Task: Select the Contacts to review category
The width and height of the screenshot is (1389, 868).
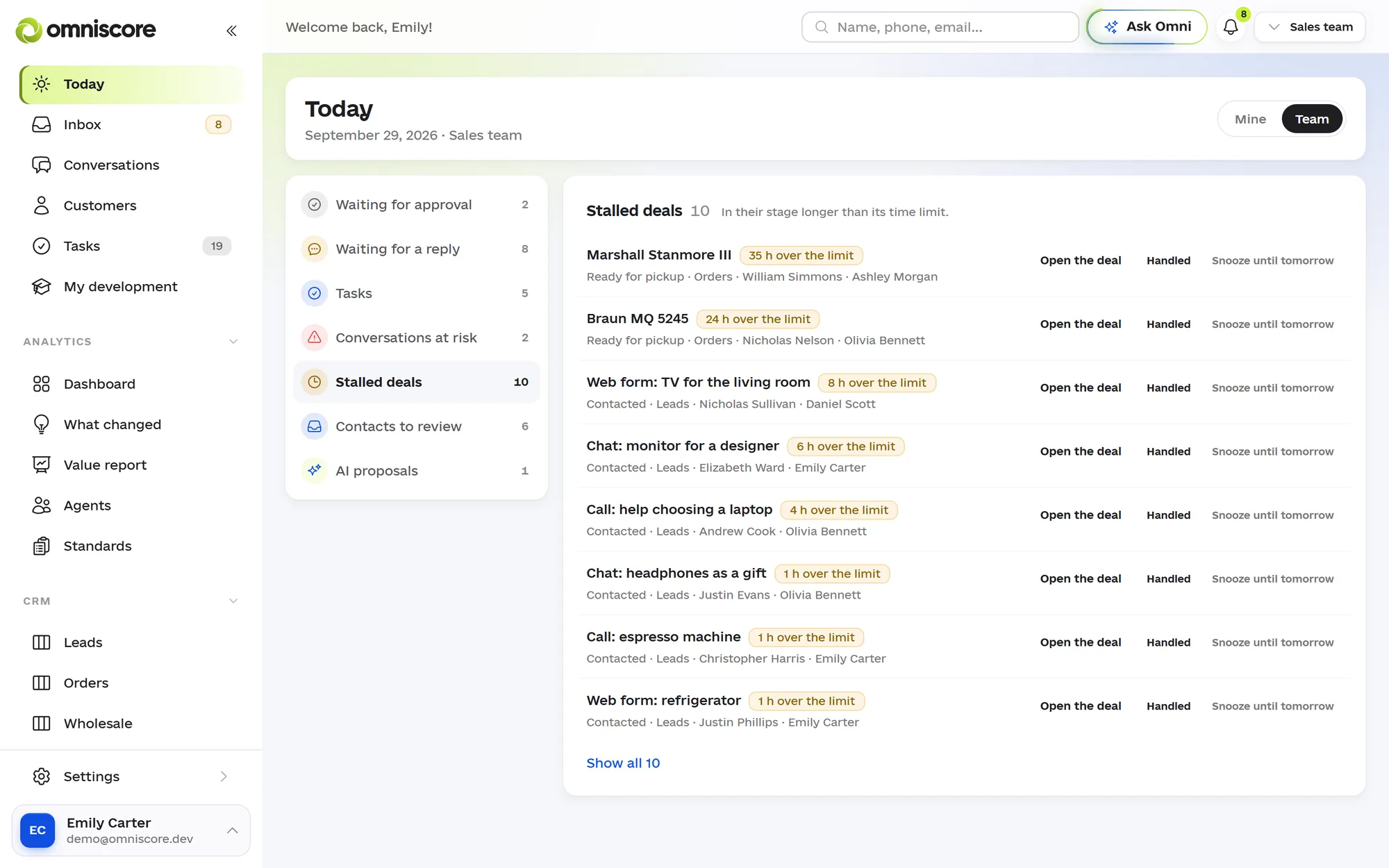Action: pos(417,426)
